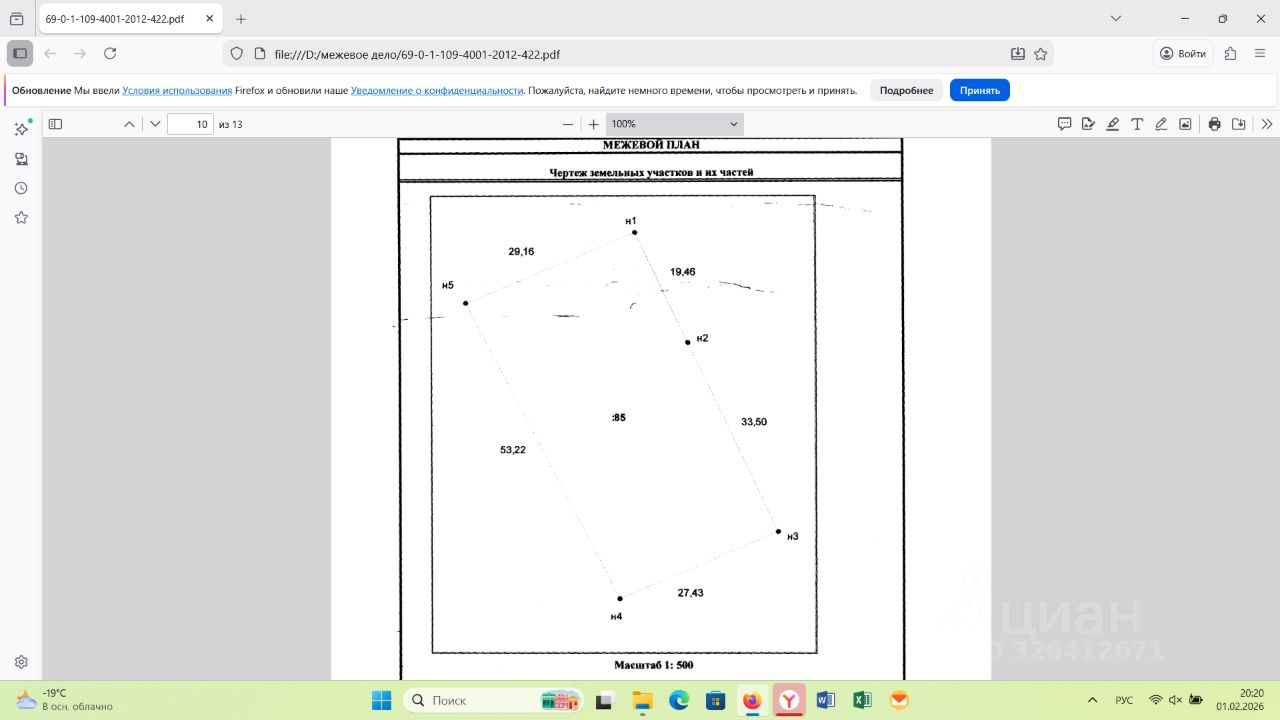
Task: Open Условия использования link
Action: [x=177, y=90]
